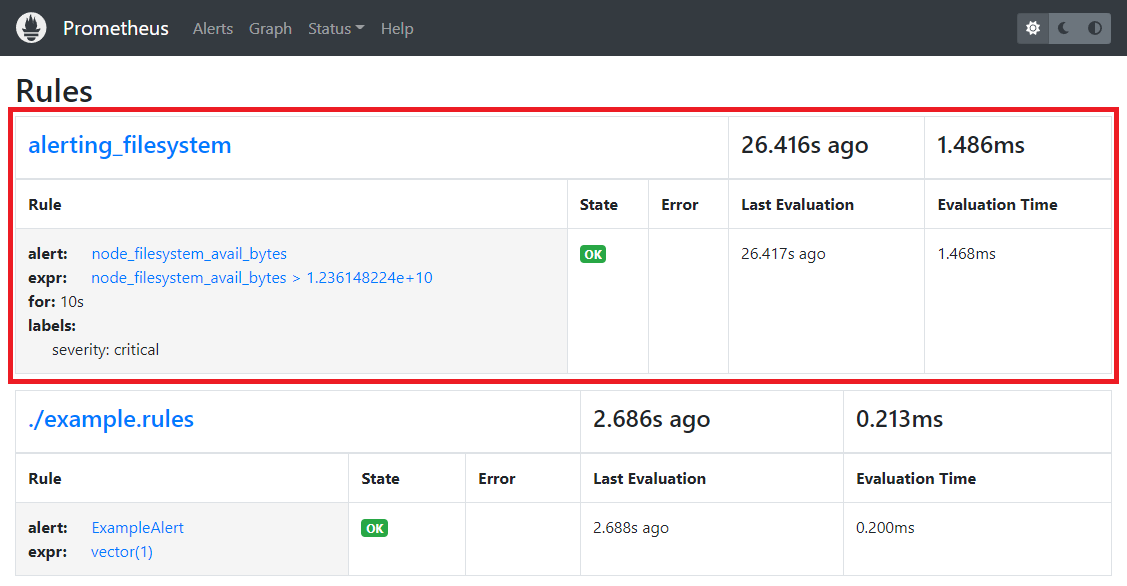Click the Prometheus flame logo icon

[31, 28]
